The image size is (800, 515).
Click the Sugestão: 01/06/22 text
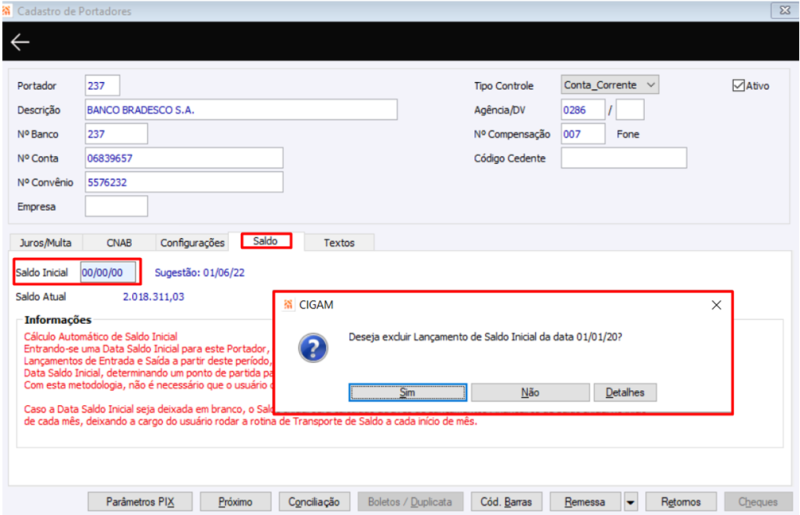point(199,273)
